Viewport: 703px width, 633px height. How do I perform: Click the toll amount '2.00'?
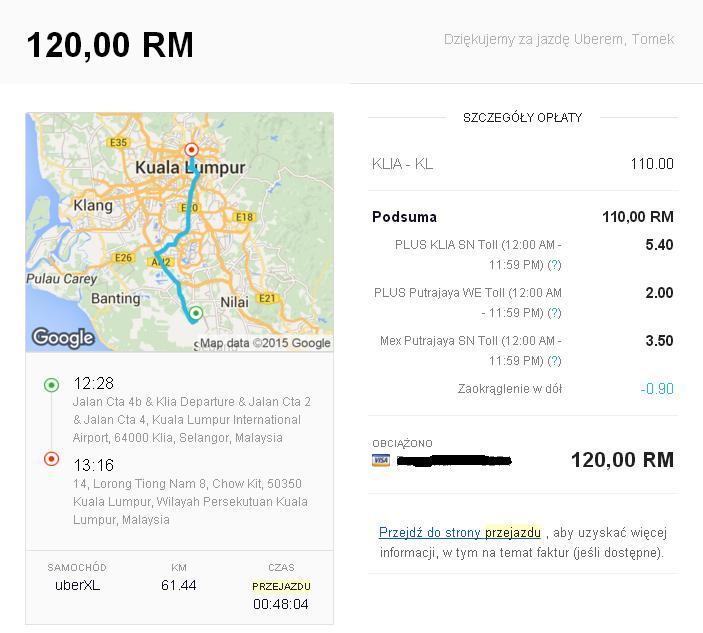660,293
